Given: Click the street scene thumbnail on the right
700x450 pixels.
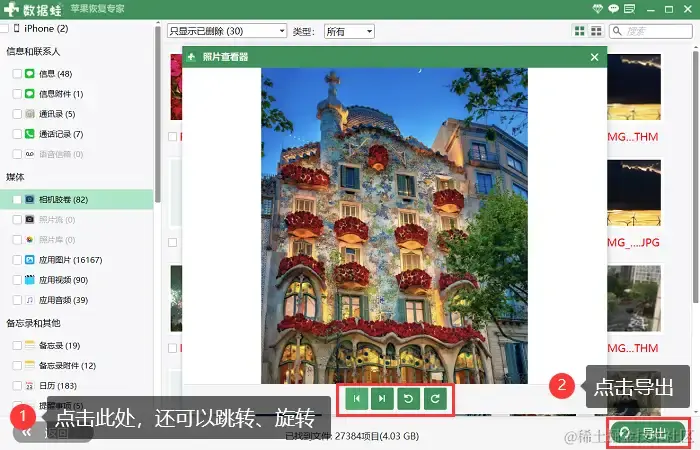Looking at the screenshot, I should click(634, 298).
